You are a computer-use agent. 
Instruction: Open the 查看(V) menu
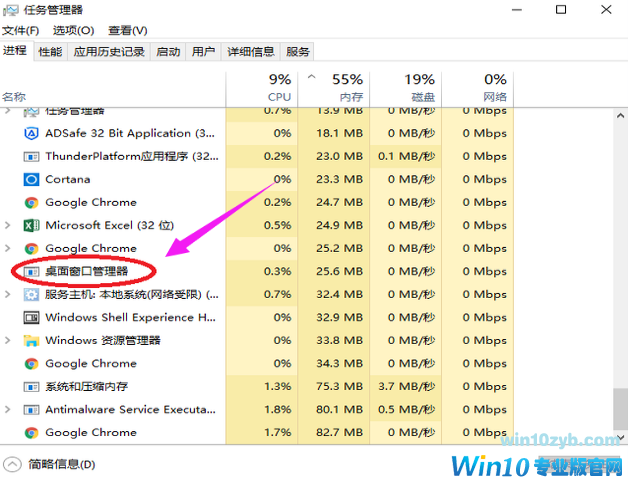coord(128,30)
